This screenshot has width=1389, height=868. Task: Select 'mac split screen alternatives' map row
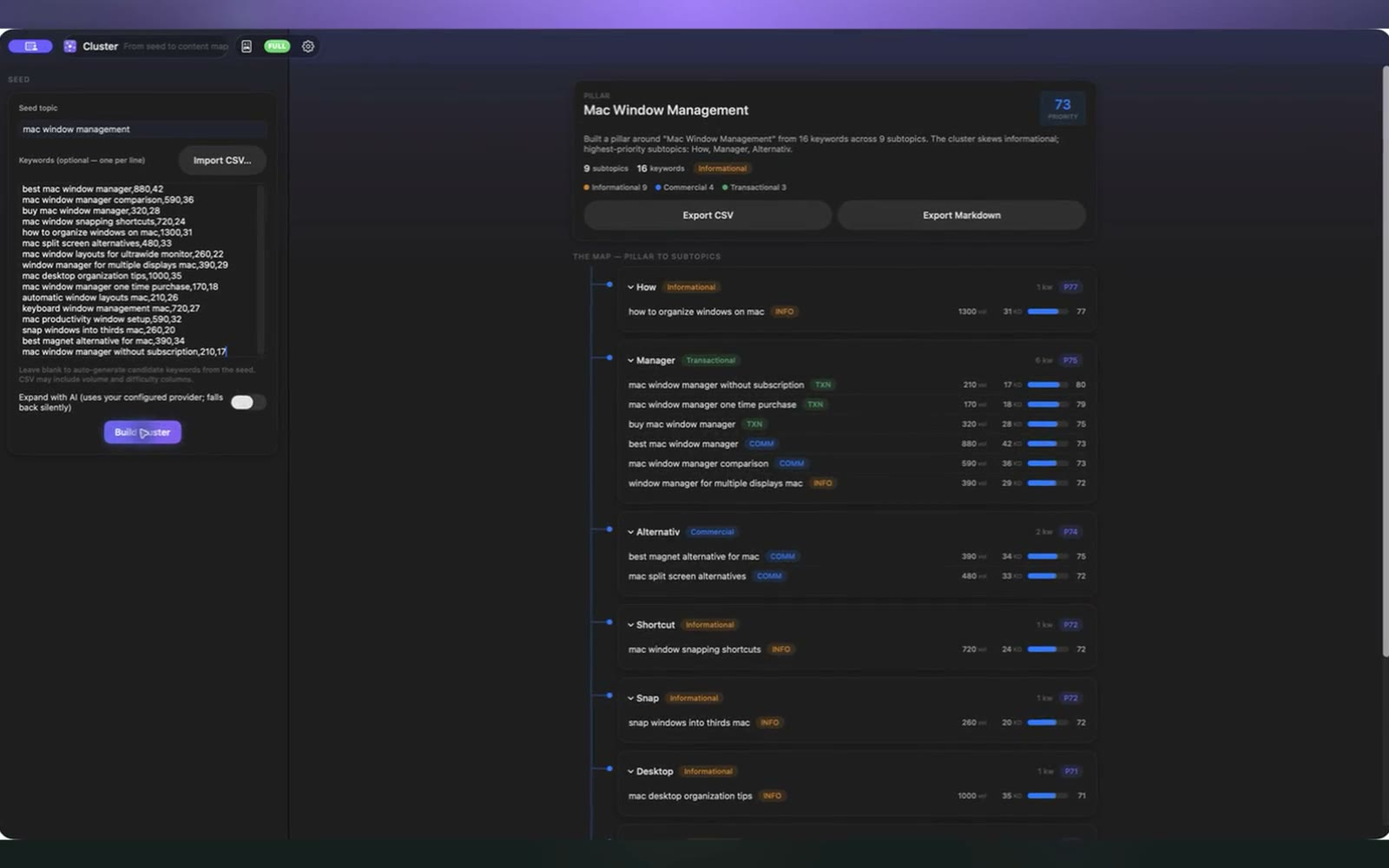(856, 576)
